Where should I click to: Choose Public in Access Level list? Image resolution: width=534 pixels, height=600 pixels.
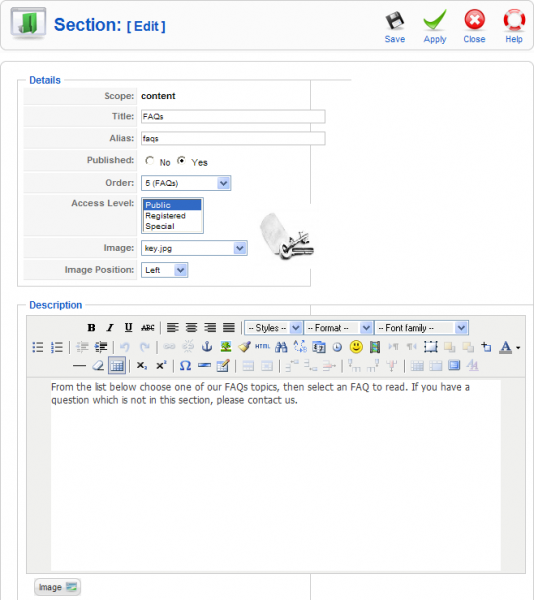pos(172,205)
